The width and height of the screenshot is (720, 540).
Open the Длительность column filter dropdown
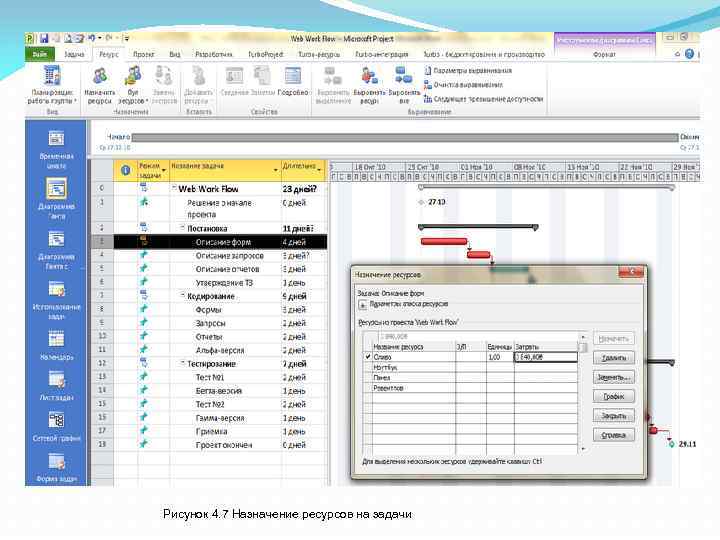pyautogui.click(x=320, y=170)
